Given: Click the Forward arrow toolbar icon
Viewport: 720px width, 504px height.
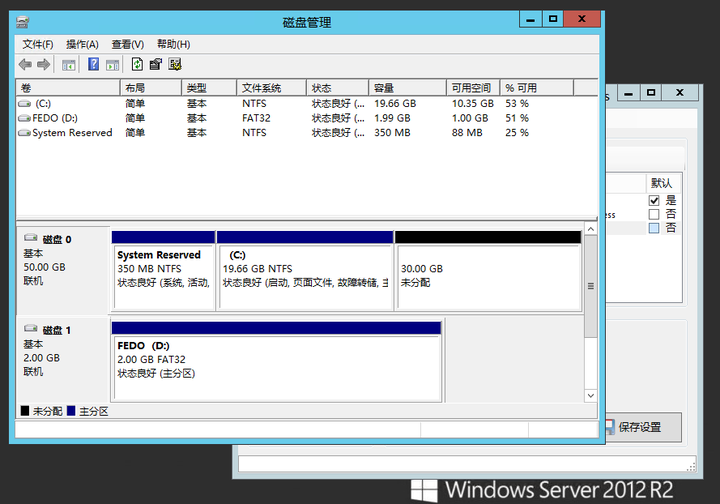Looking at the screenshot, I should [43, 64].
